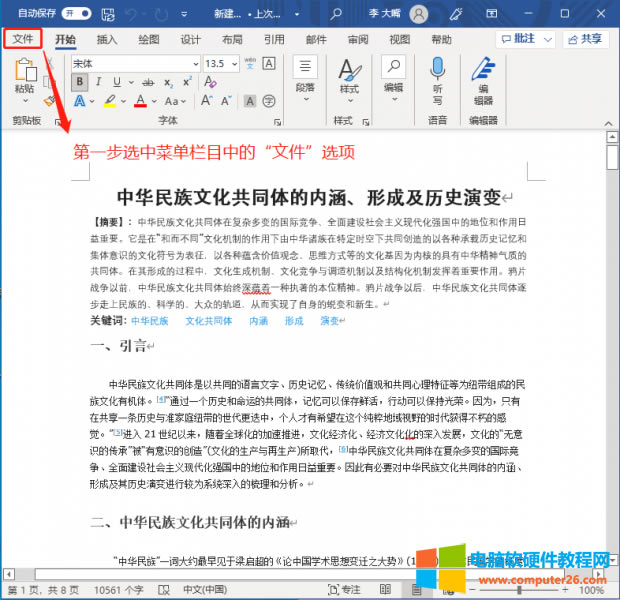Click the Share (共享) button

pos(585,39)
